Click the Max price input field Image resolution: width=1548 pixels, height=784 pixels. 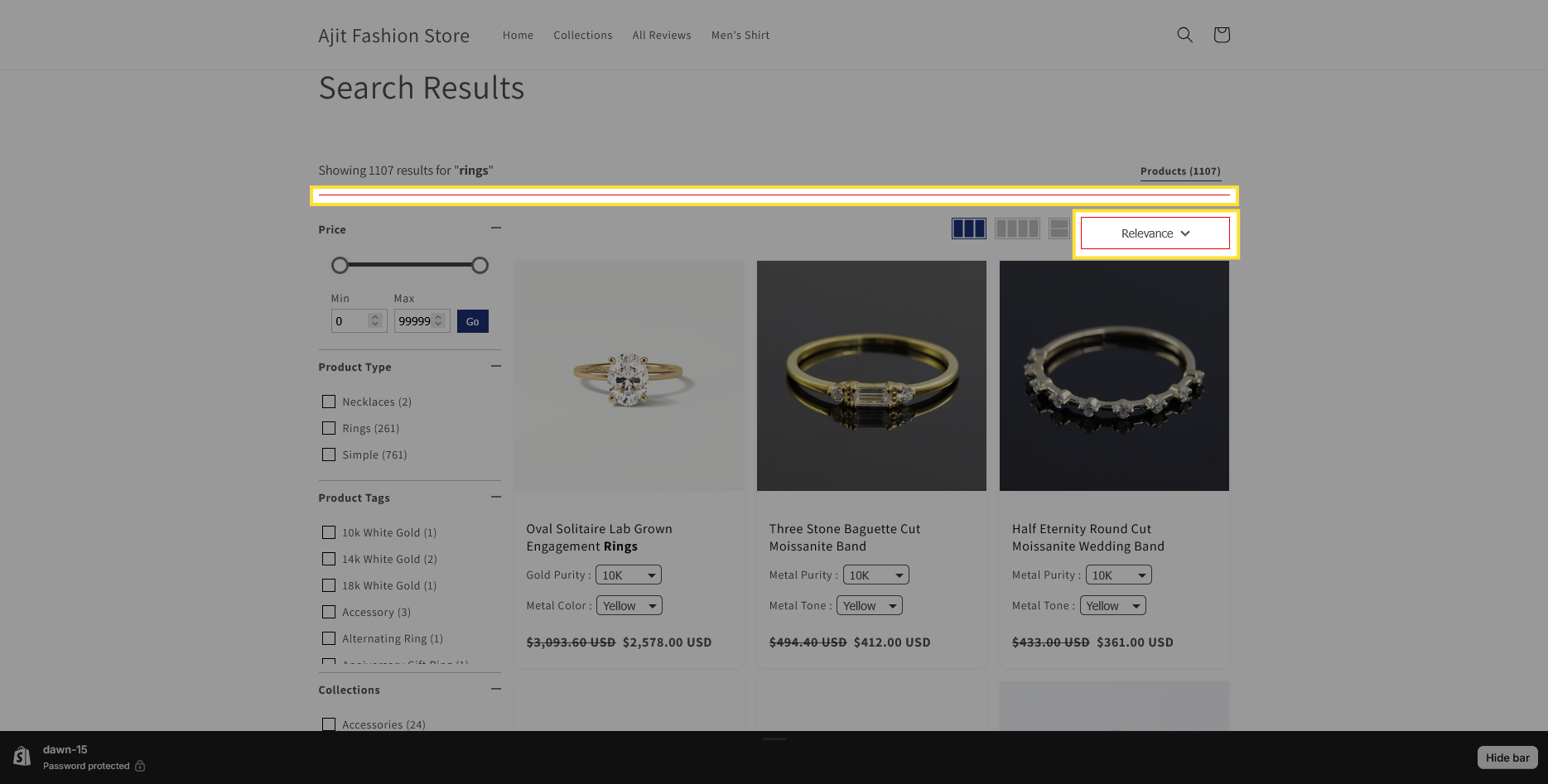coord(414,321)
